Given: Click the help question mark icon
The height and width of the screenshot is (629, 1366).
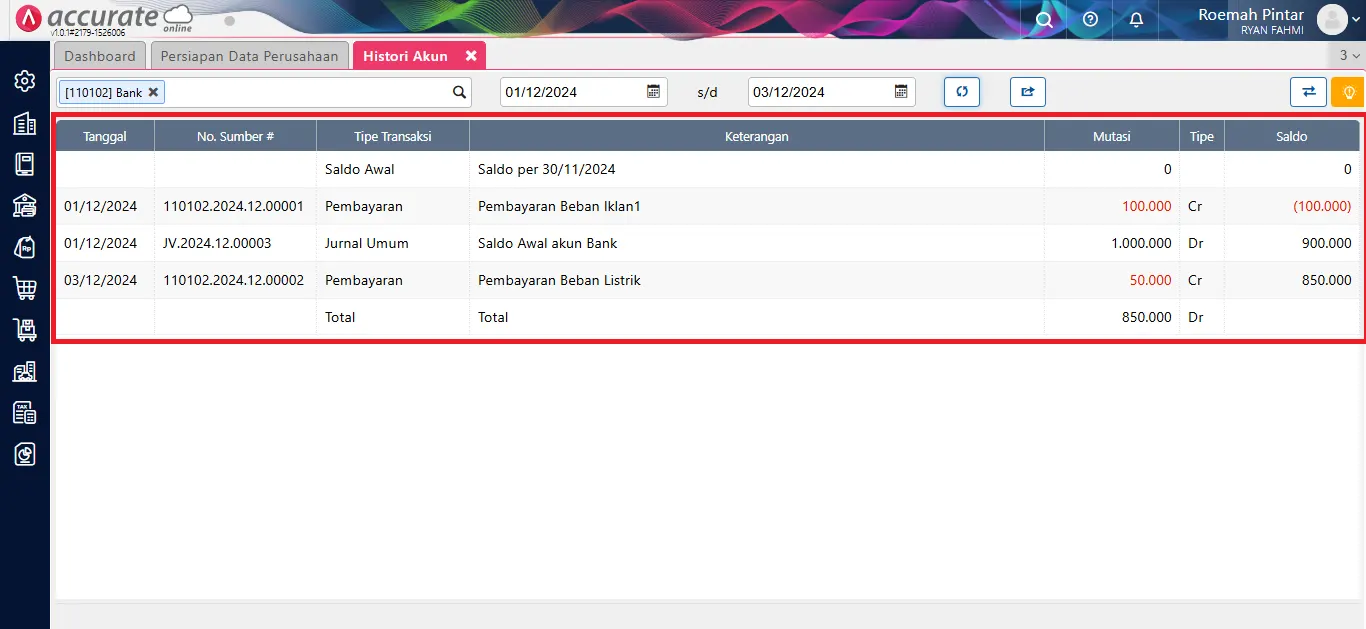Looking at the screenshot, I should tap(1090, 19).
